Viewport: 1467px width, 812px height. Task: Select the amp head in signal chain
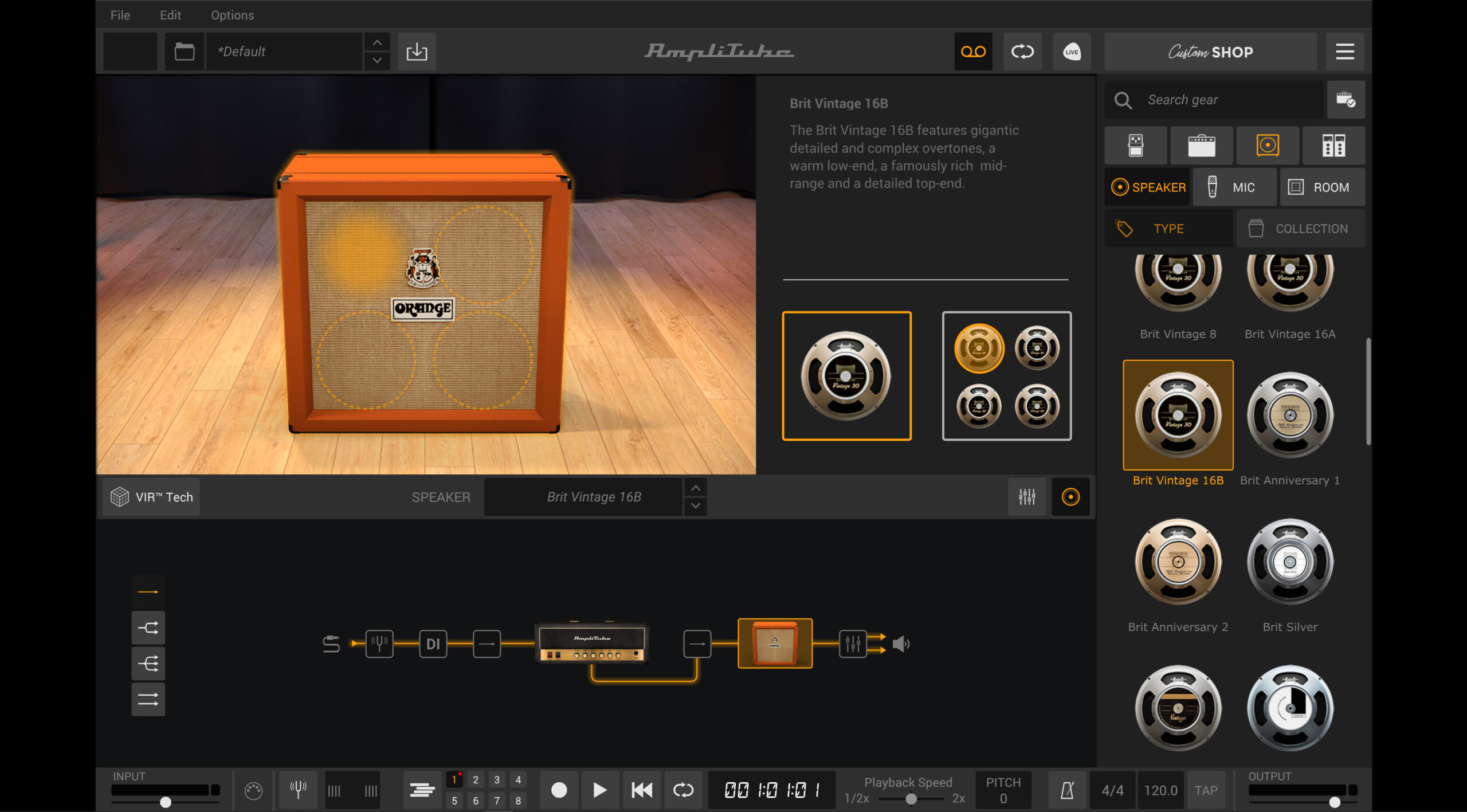[592, 643]
